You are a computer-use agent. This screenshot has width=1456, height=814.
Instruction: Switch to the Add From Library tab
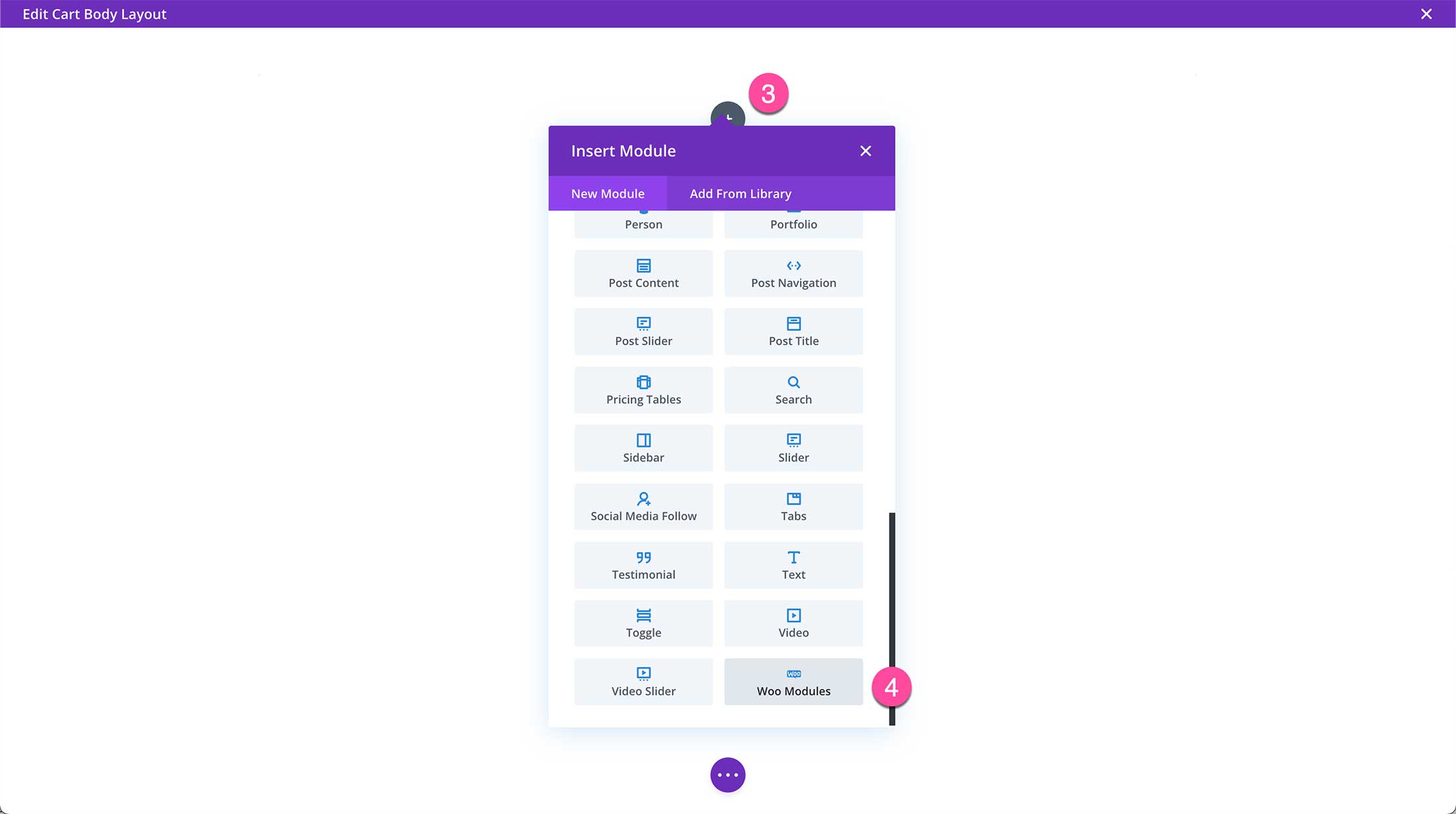click(740, 193)
